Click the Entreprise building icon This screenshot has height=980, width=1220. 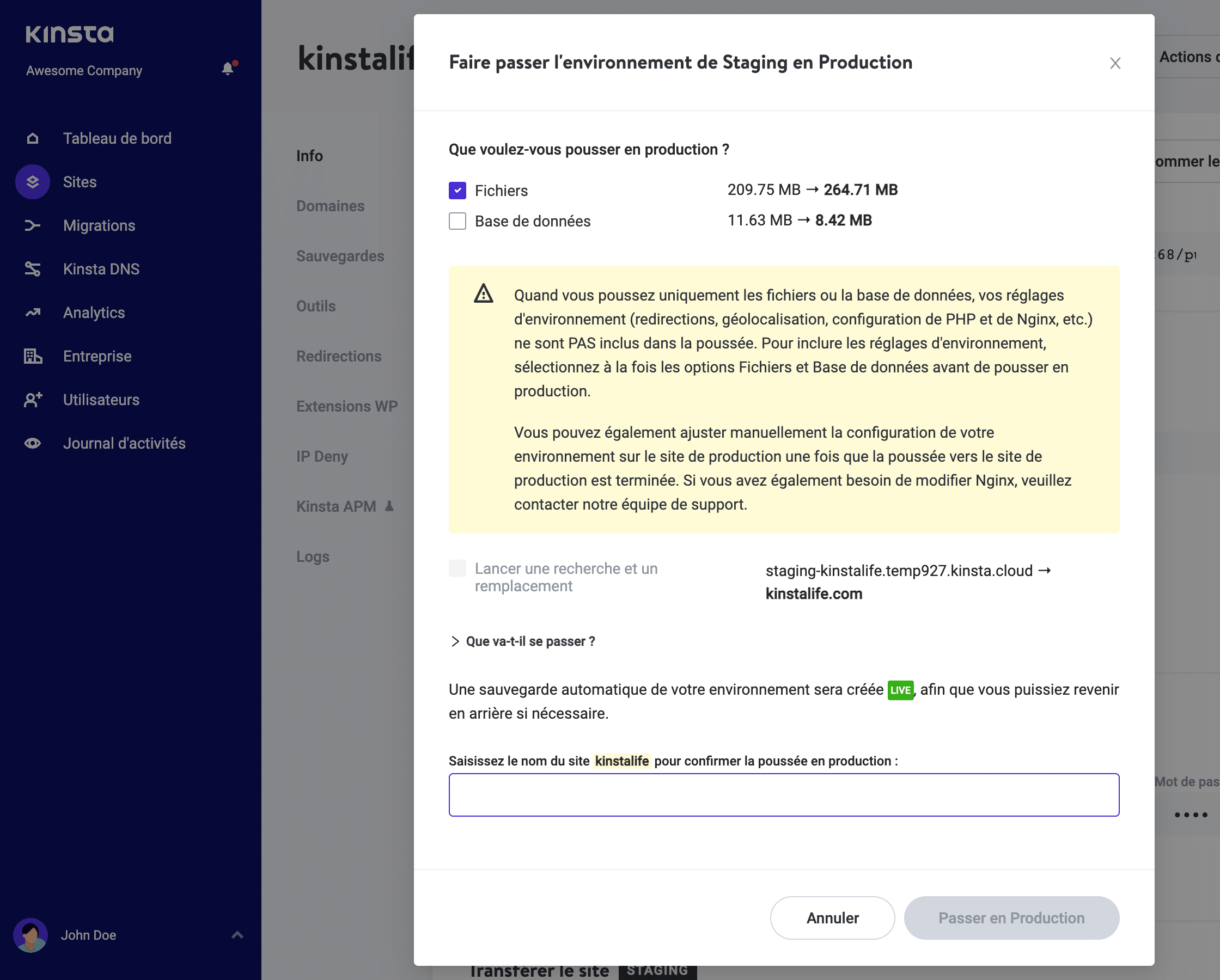(33, 356)
